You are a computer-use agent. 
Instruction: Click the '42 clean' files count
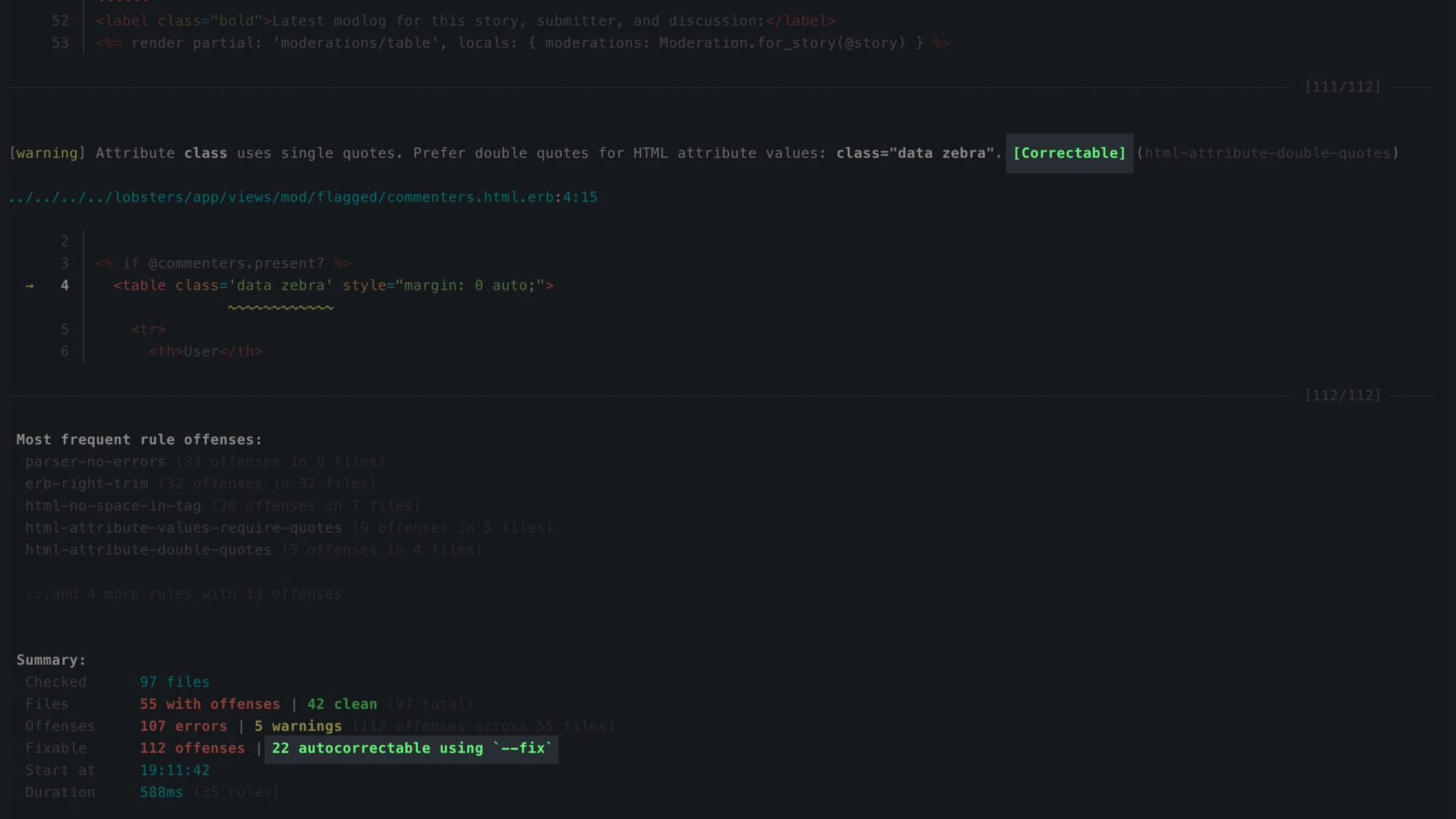click(341, 704)
